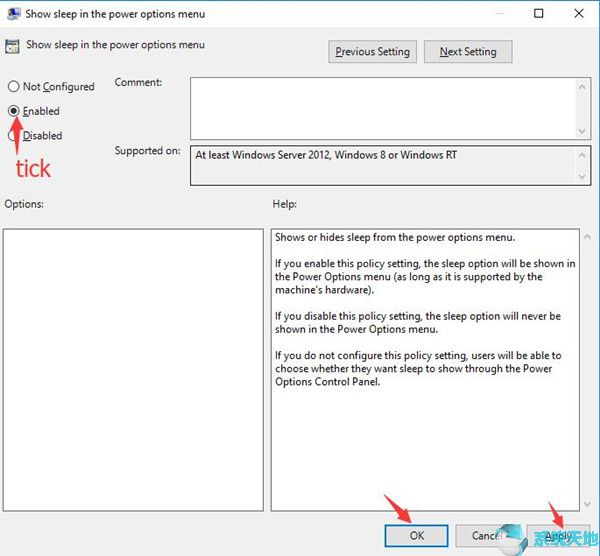Maximize the policy window
The width and height of the screenshot is (600, 556).
point(538,13)
